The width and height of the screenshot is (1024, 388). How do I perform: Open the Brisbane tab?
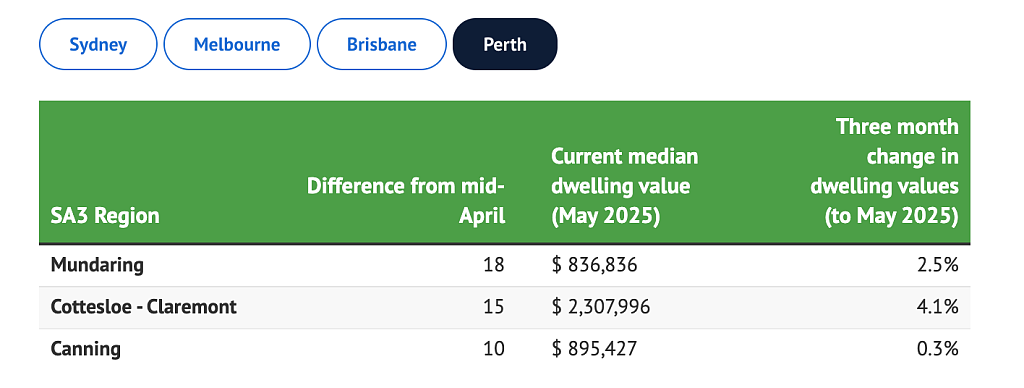click(x=381, y=44)
